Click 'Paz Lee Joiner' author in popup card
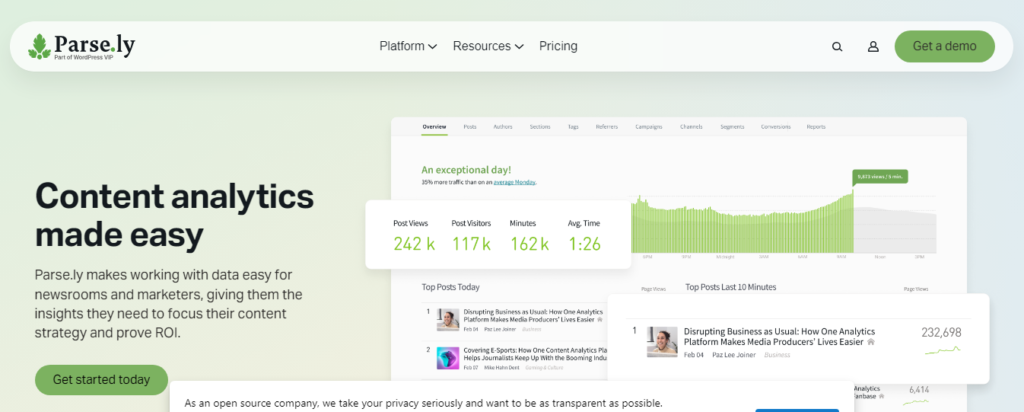The height and width of the screenshot is (412, 1024). [735, 355]
